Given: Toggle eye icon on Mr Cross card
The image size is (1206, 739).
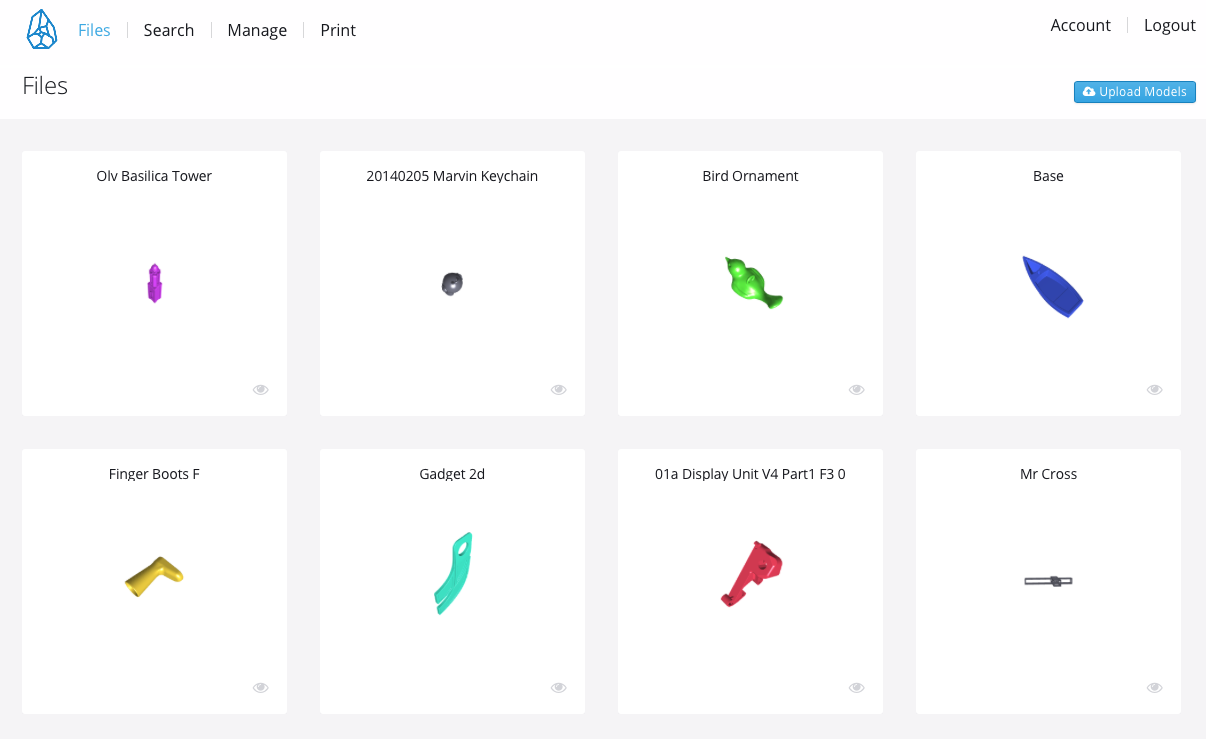Looking at the screenshot, I should [x=1155, y=688].
